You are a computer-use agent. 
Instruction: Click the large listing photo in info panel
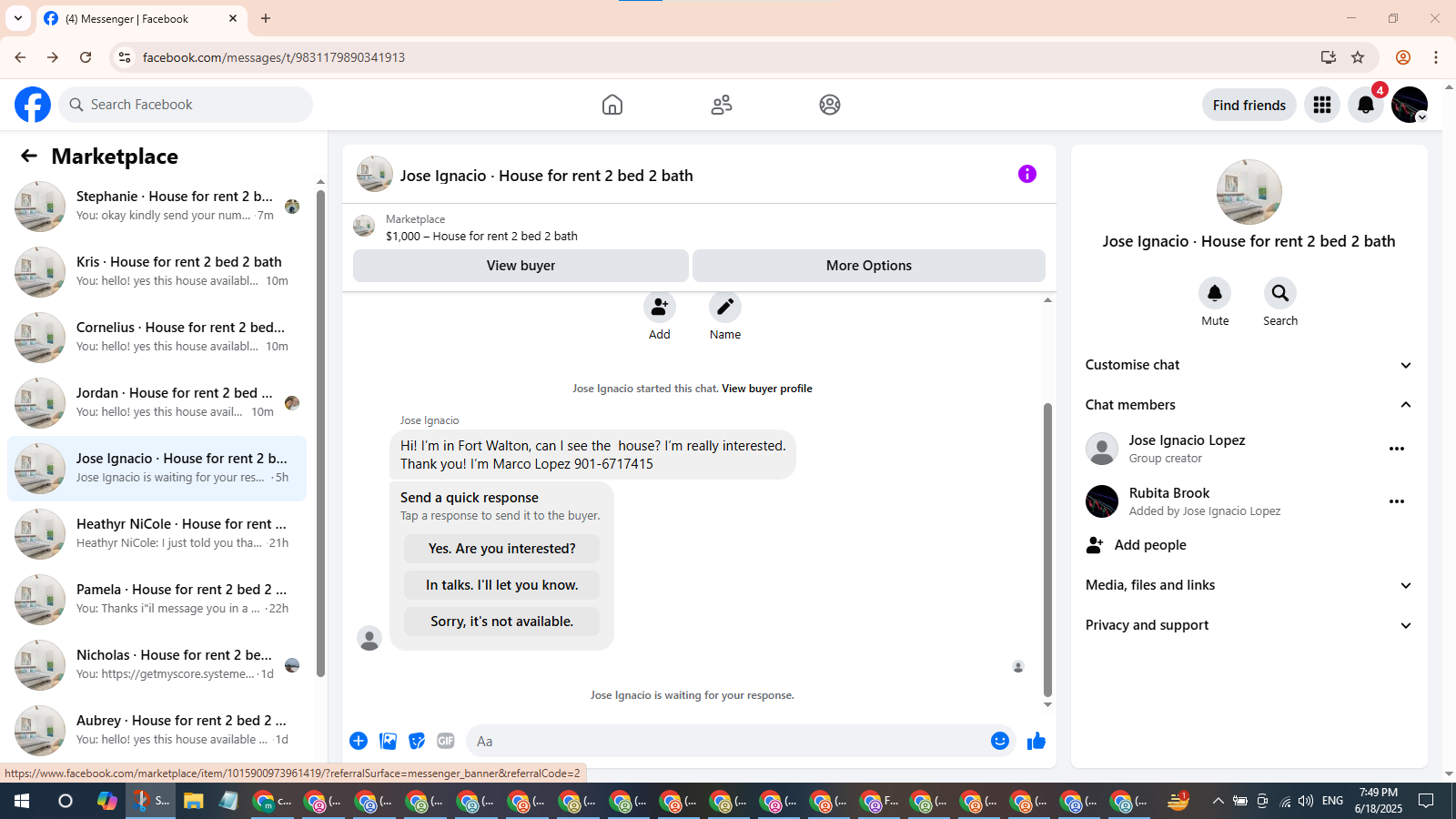(1249, 192)
